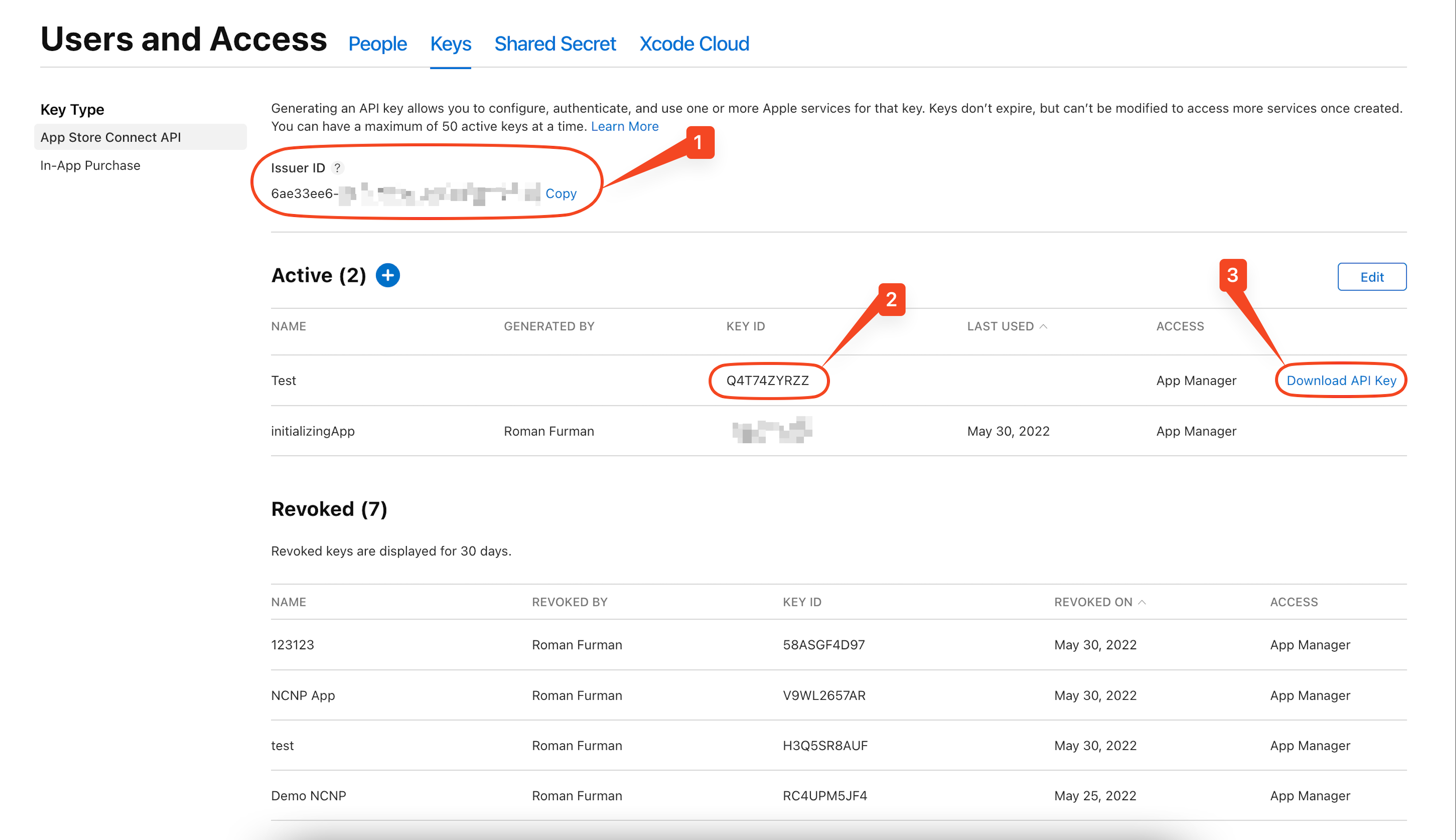Go to the Xcode Cloud tab

tap(693, 44)
